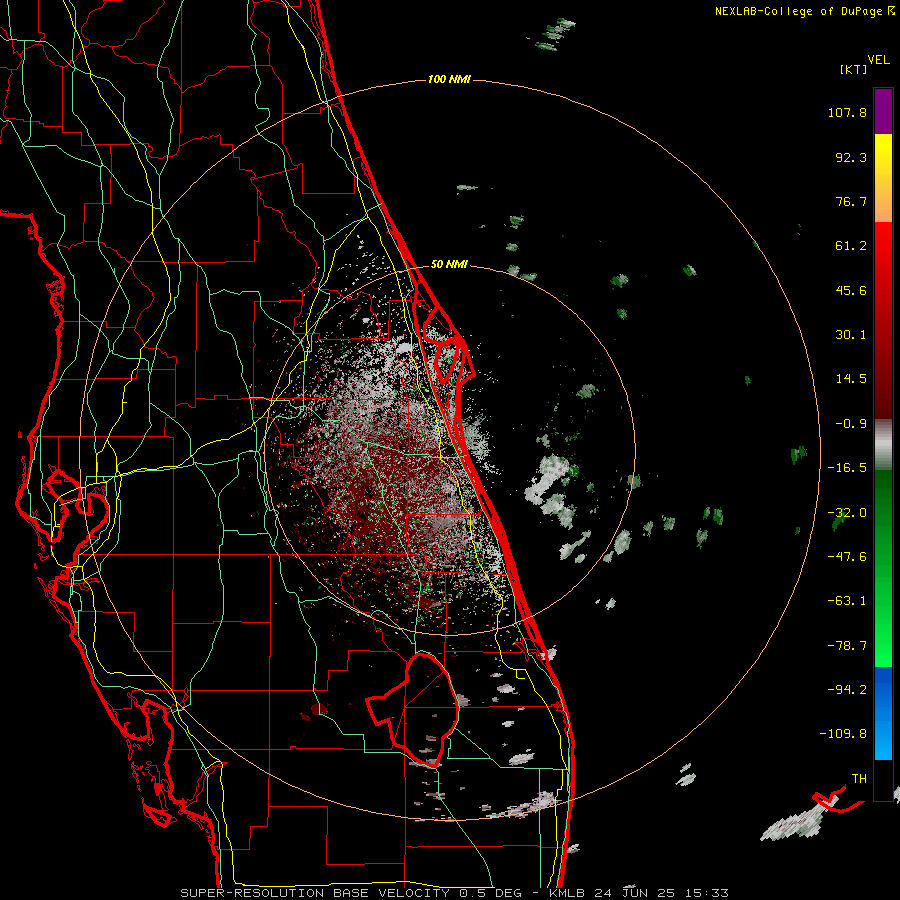Click the 30.1 velocity scale value
The image size is (900, 900).
click(x=851, y=335)
